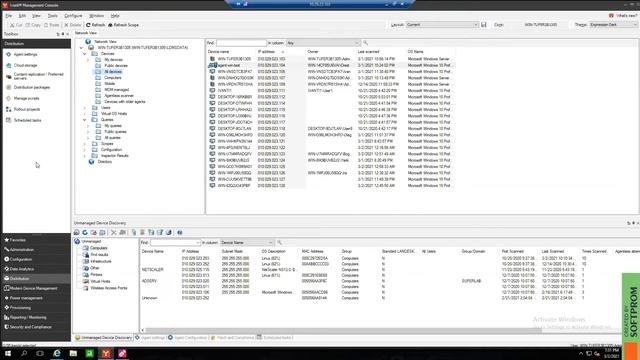Switch to the Patch and Compliance tab
This screenshot has width=640, height=360.
[232, 338]
